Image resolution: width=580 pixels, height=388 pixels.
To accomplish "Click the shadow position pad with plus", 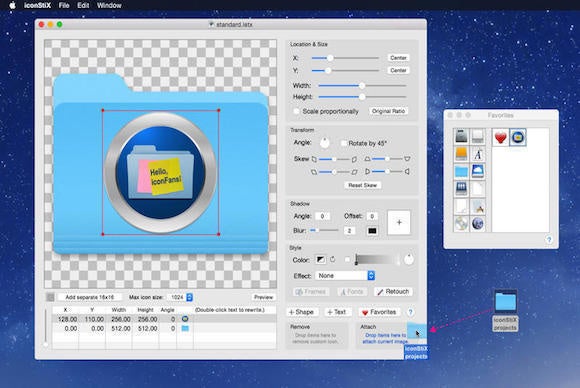I will click(x=399, y=223).
